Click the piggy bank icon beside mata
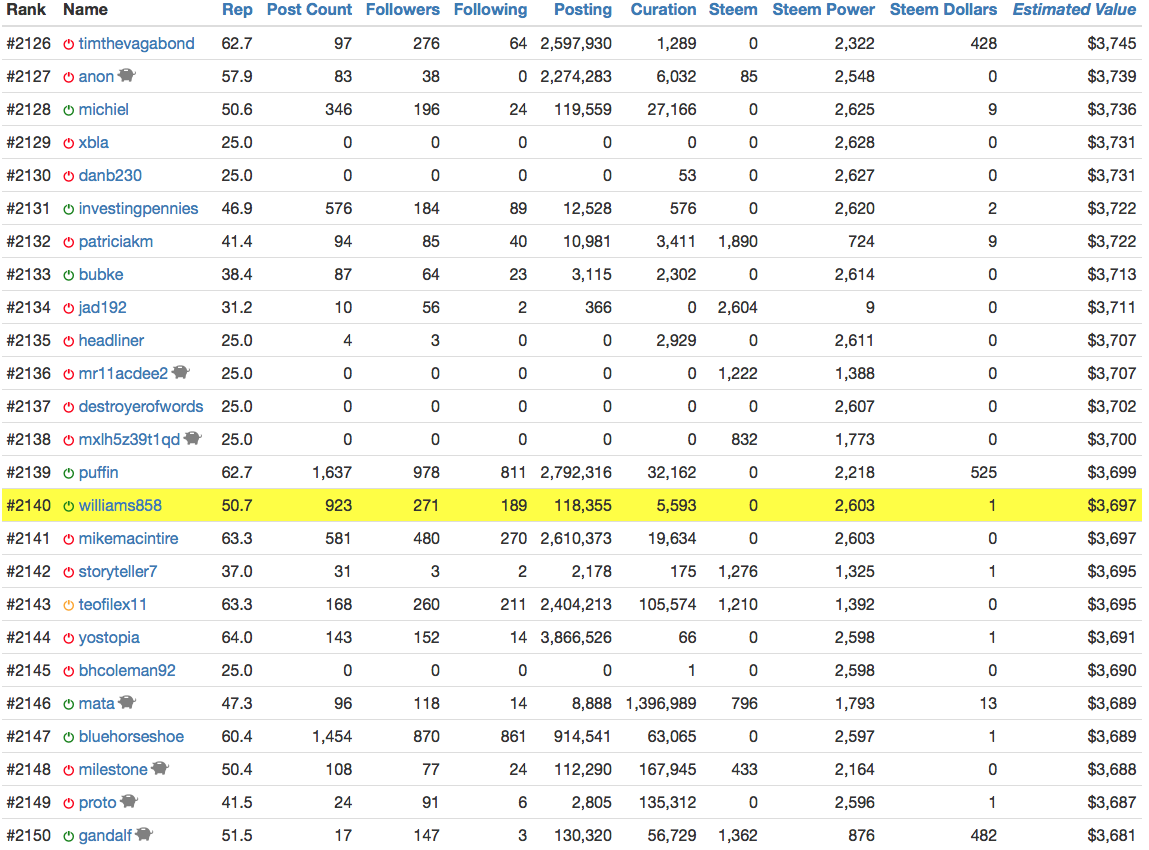Viewport: 1149px width, 850px height. (127, 702)
